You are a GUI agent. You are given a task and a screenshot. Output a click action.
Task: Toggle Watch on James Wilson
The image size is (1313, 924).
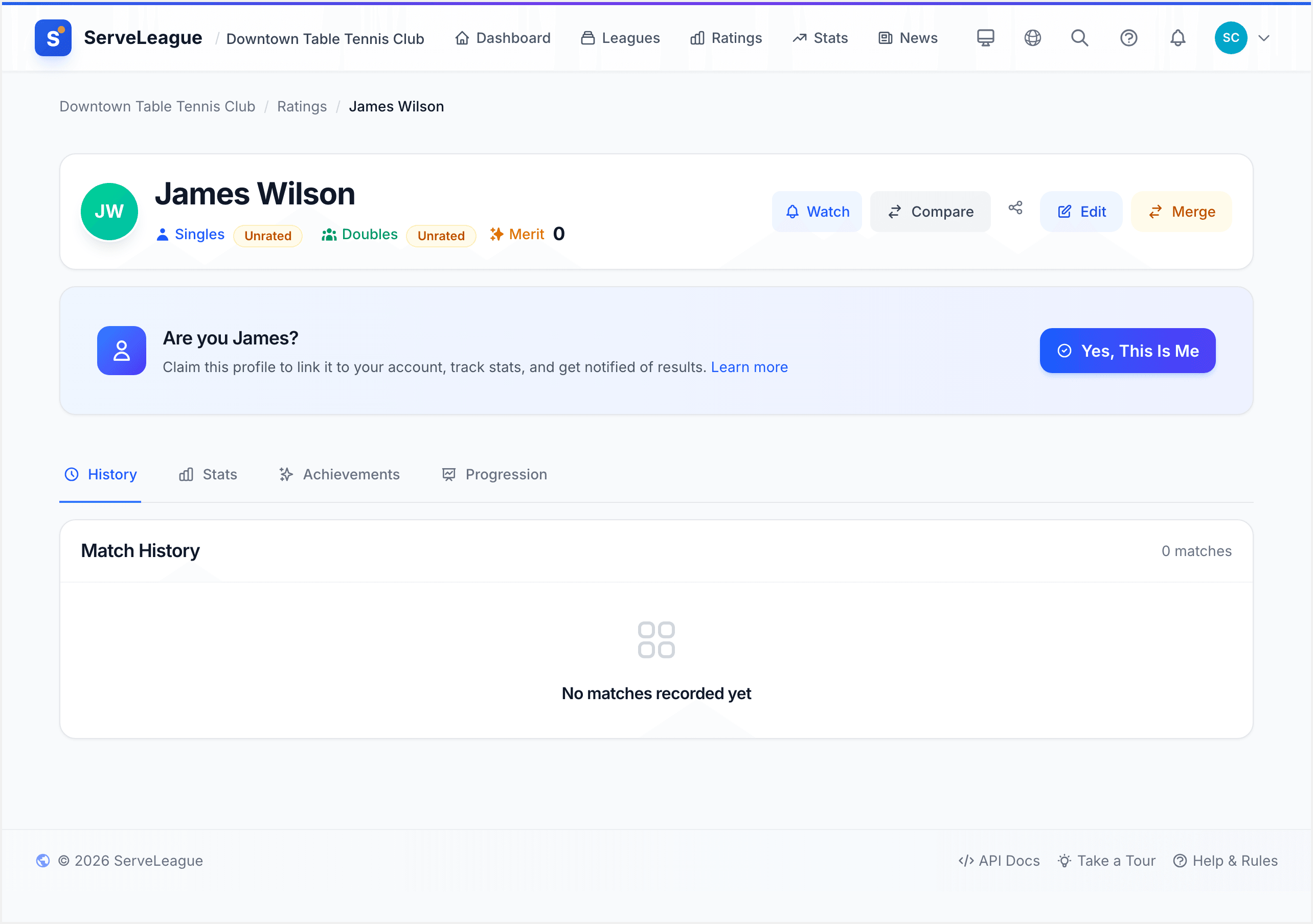pos(817,212)
